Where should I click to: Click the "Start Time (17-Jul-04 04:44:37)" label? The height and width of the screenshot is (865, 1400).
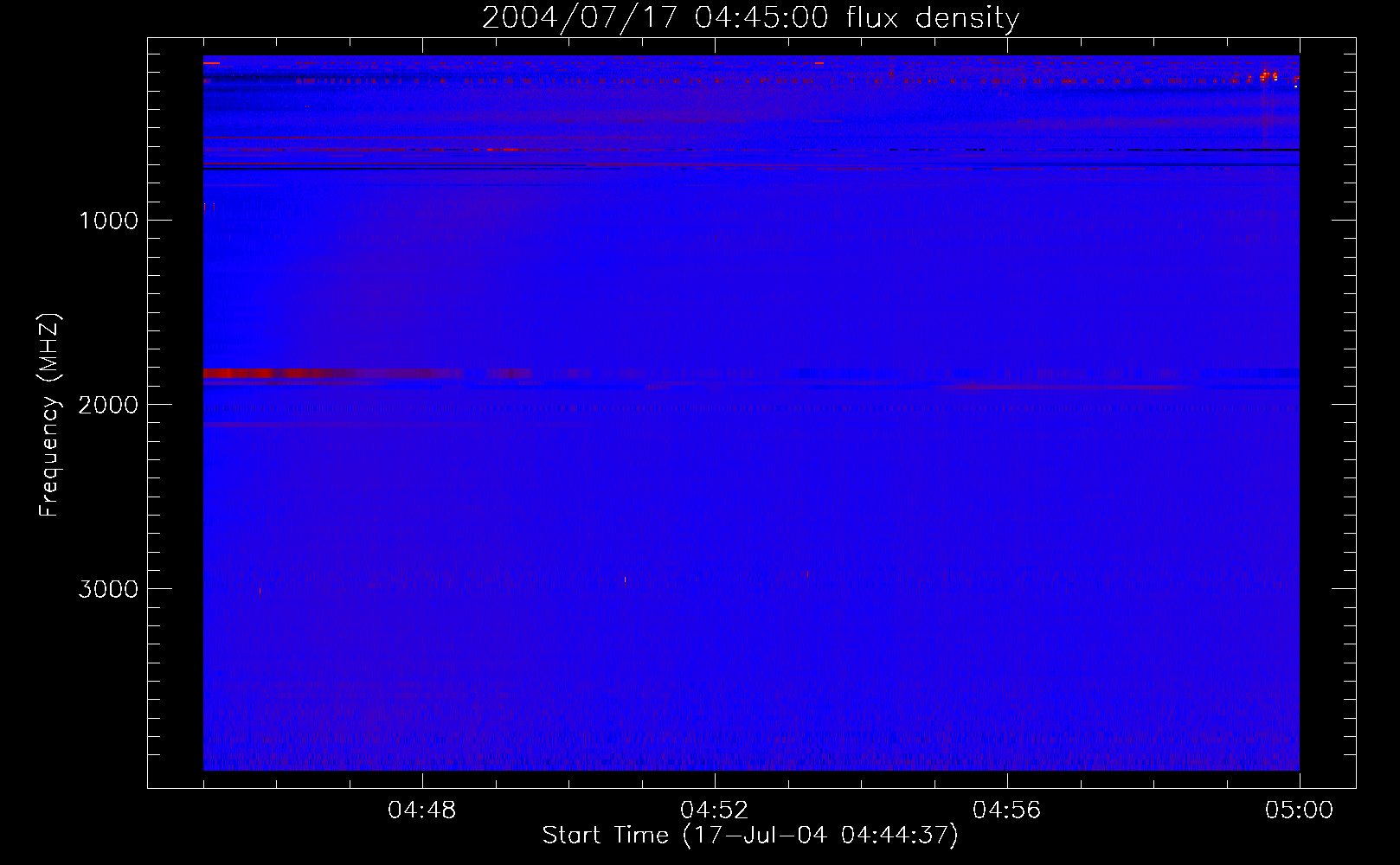[x=750, y=836]
